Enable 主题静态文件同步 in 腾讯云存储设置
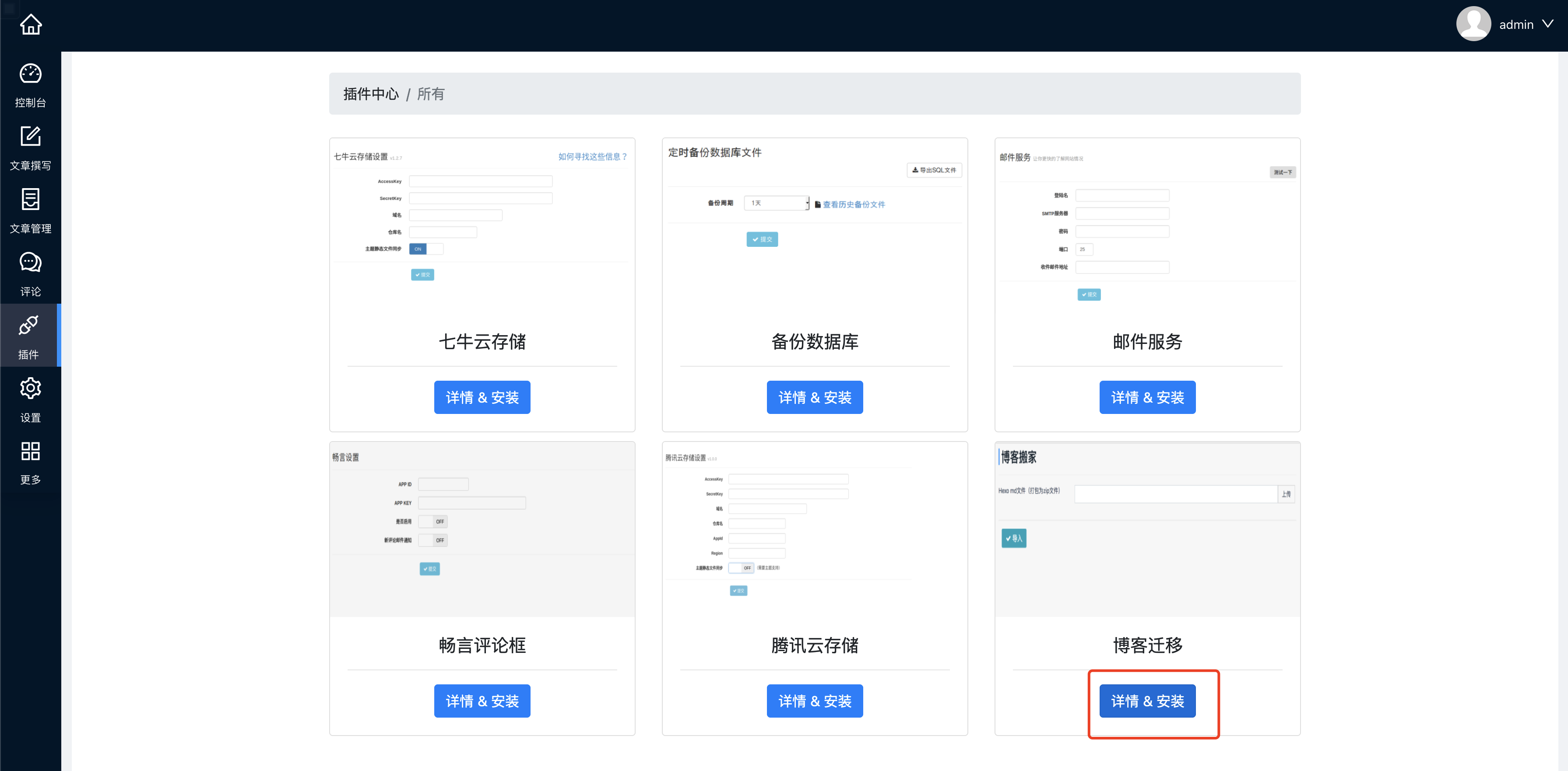1568x771 pixels. (742, 568)
